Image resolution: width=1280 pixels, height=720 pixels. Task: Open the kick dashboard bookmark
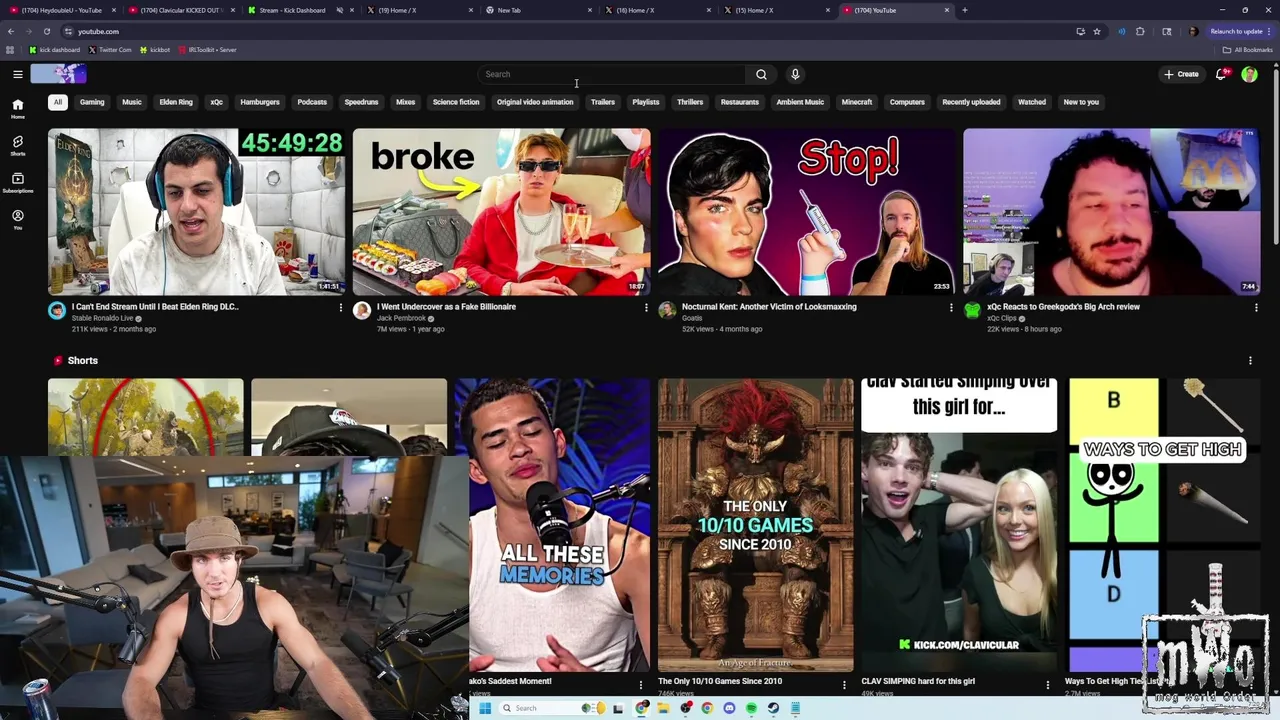click(x=55, y=50)
